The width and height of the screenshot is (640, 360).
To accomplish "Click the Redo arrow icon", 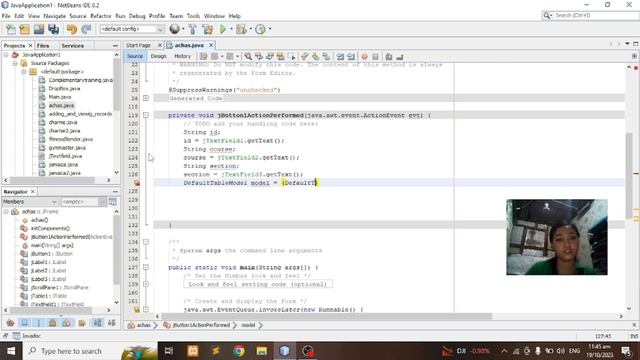I will [x=86, y=29].
